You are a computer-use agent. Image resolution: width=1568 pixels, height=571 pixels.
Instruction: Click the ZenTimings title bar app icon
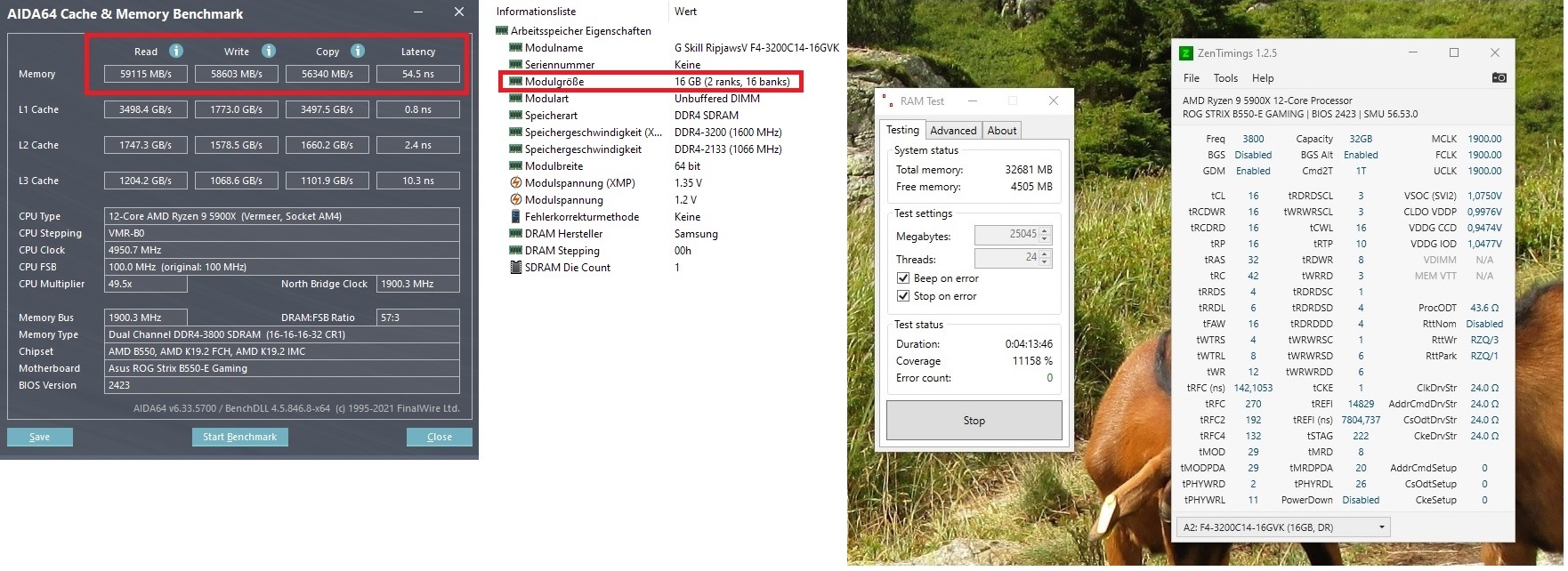coord(1186,53)
